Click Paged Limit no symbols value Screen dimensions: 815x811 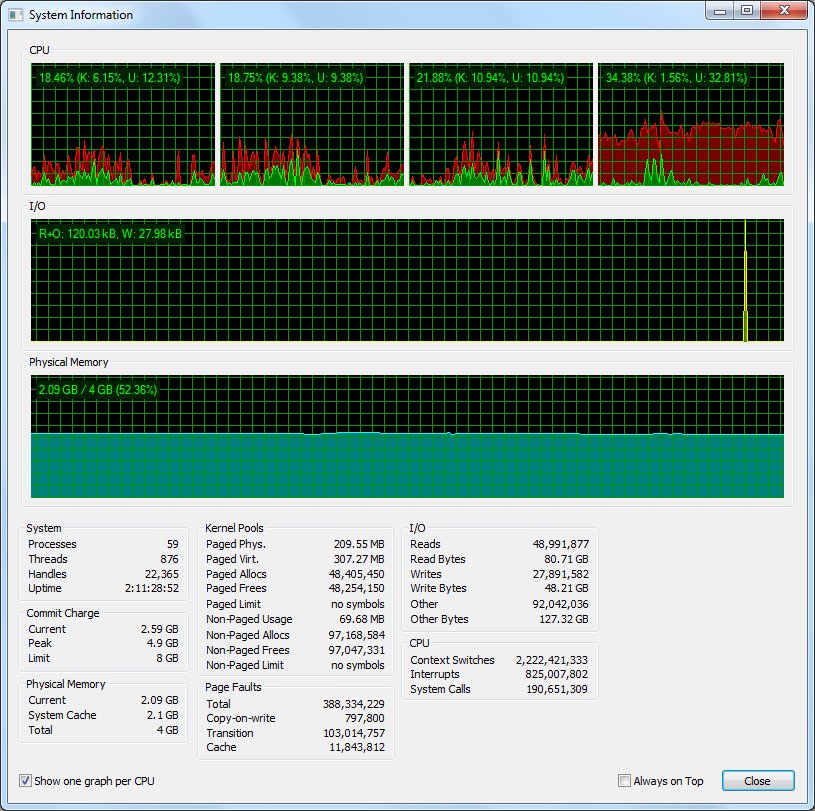pyautogui.click(x=358, y=604)
